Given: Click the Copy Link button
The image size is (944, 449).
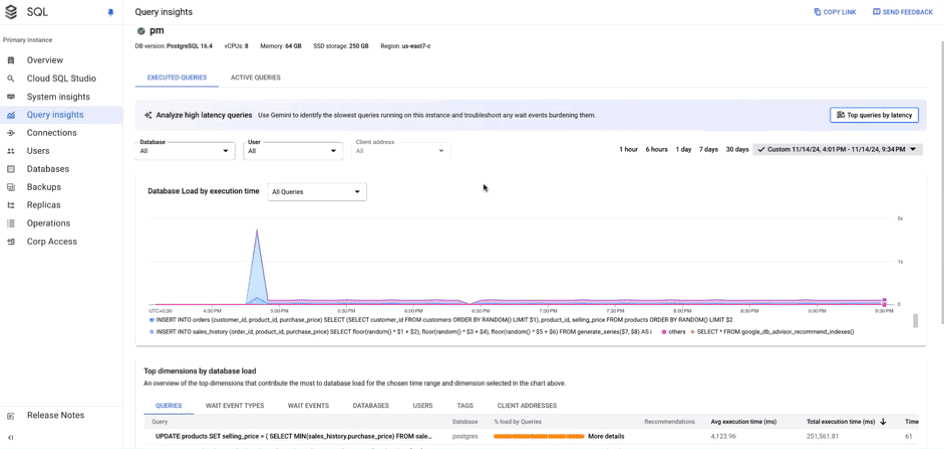Looking at the screenshot, I should coord(836,12).
